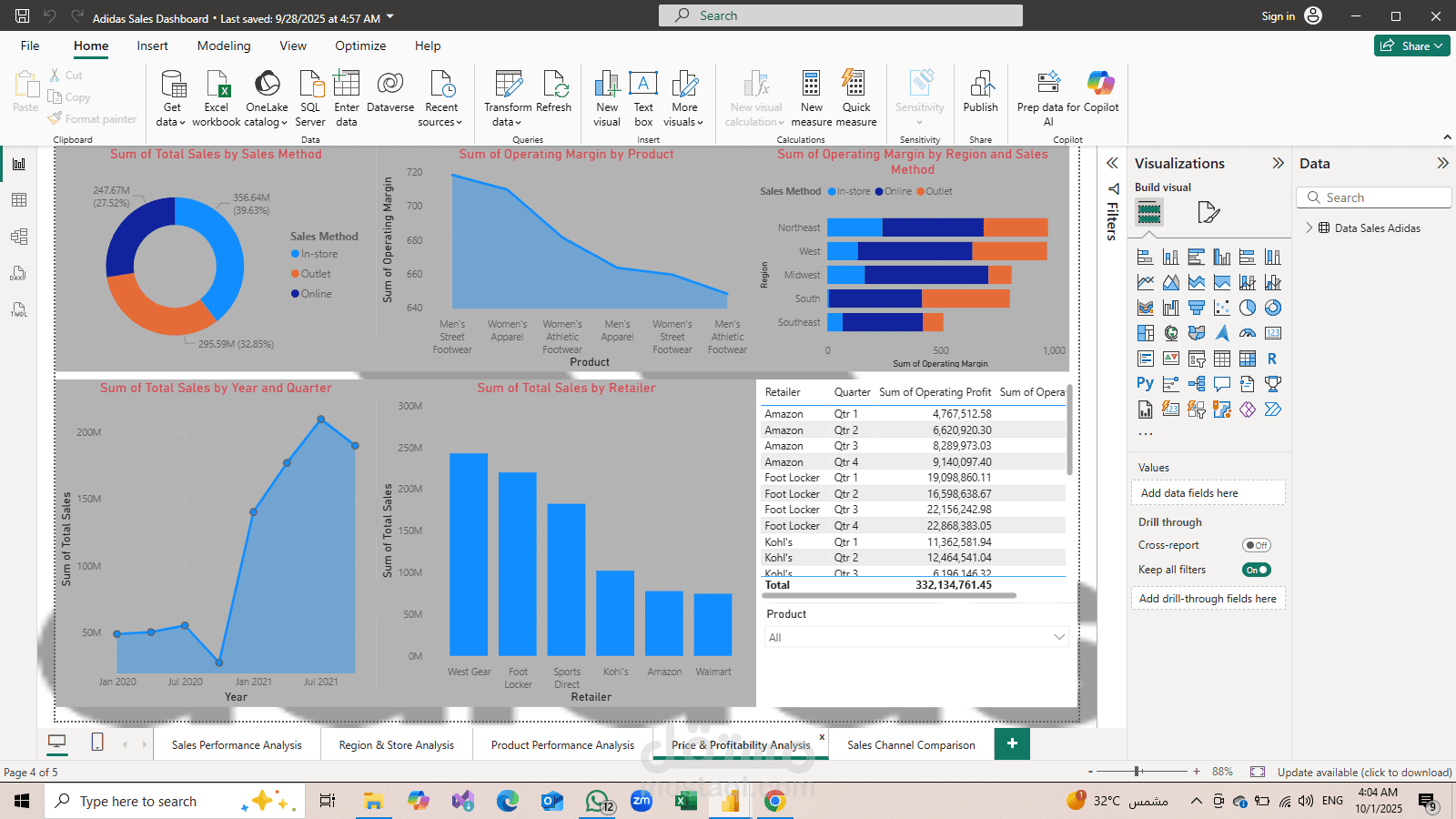The height and width of the screenshot is (819, 1456).
Task: Switch to mobile layout view
Action: tap(97, 743)
